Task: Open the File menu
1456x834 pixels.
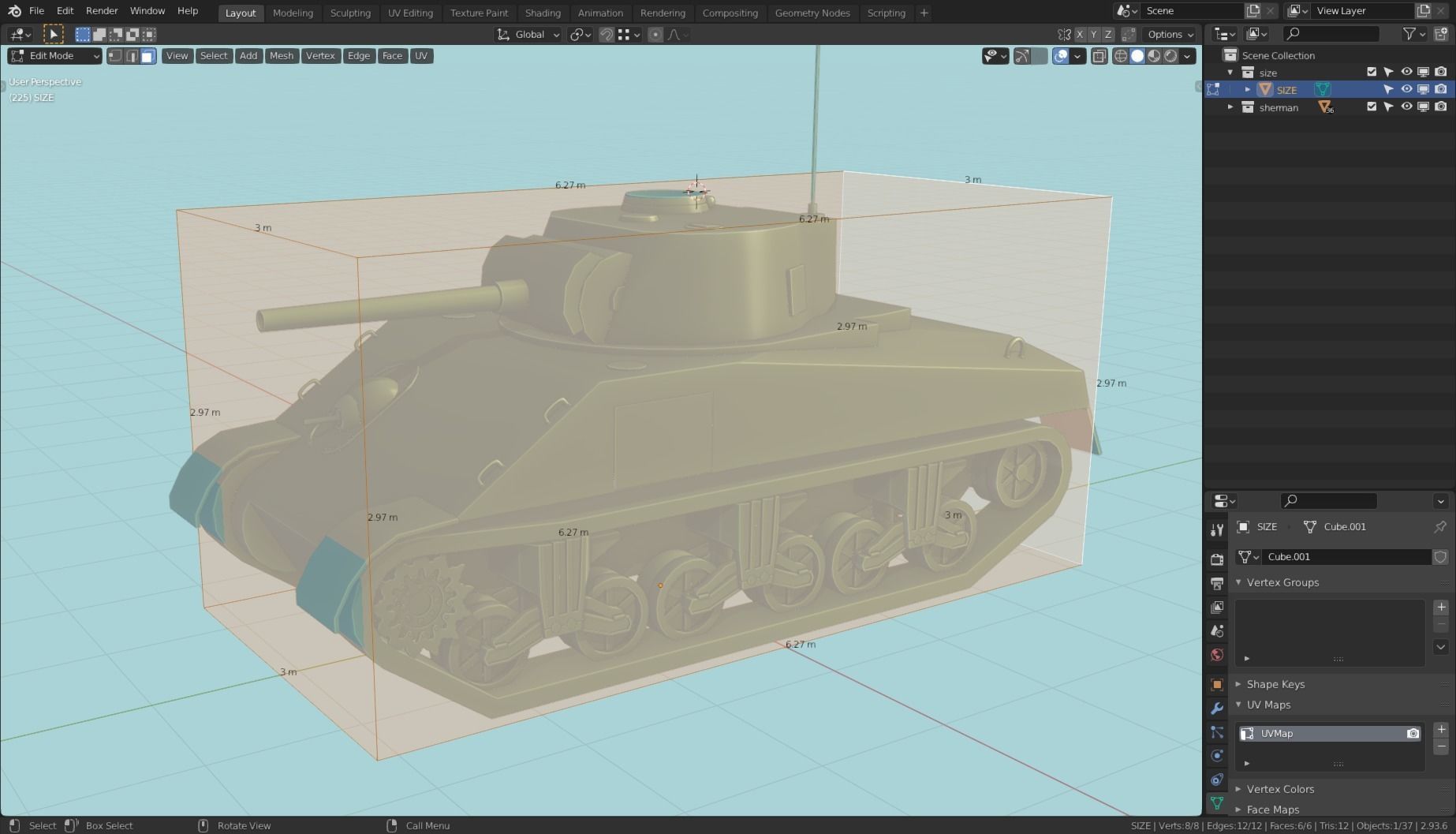Action: [36, 11]
